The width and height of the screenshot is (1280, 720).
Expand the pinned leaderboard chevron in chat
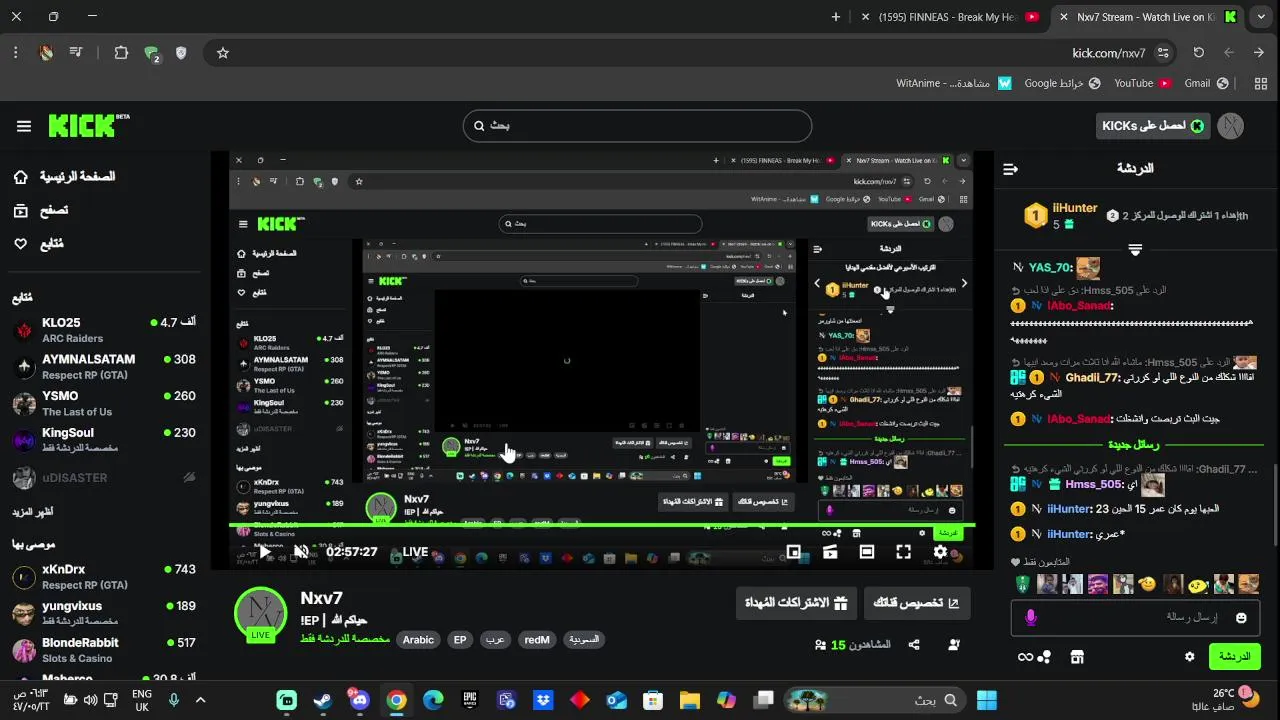1135,248
